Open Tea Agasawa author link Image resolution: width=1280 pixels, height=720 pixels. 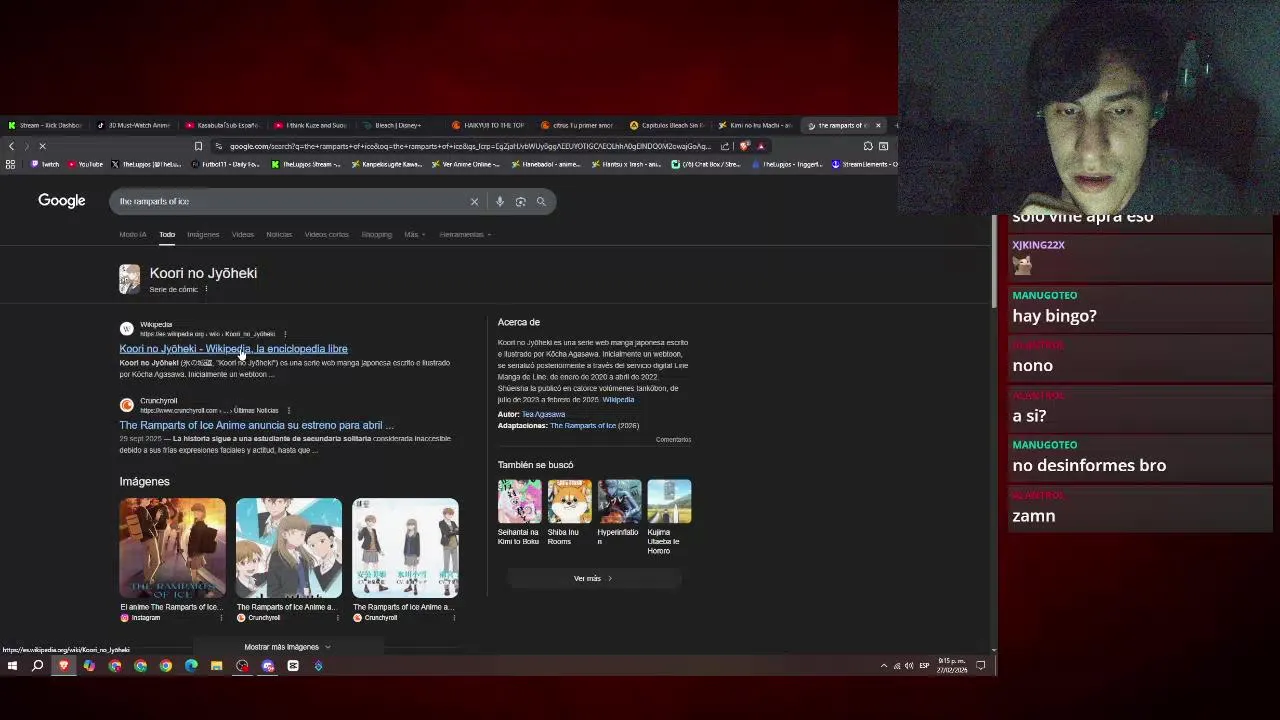tap(544, 414)
